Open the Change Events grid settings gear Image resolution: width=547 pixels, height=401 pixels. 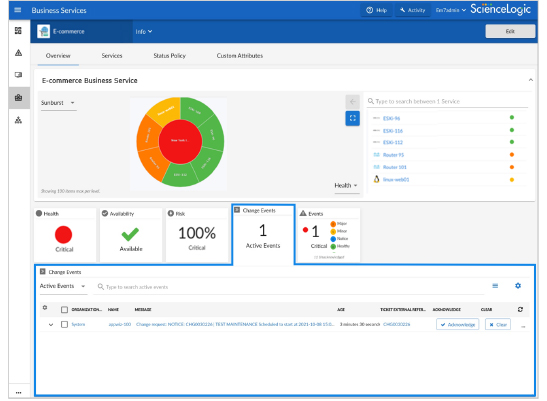[518, 285]
